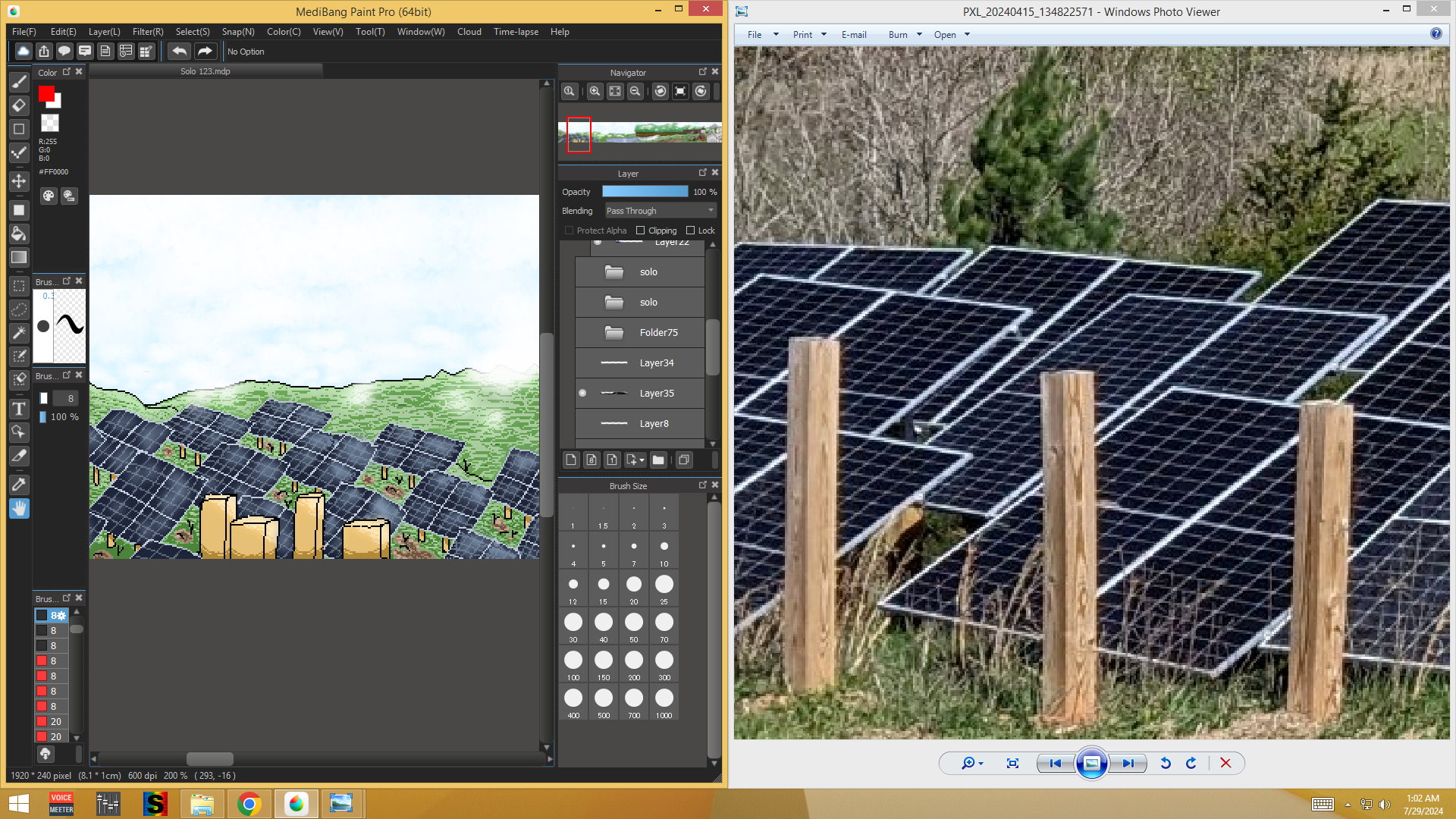Expand the Burn dropdown in Photo Viewer
1456x819 pixels.
(x=919, y=35)
